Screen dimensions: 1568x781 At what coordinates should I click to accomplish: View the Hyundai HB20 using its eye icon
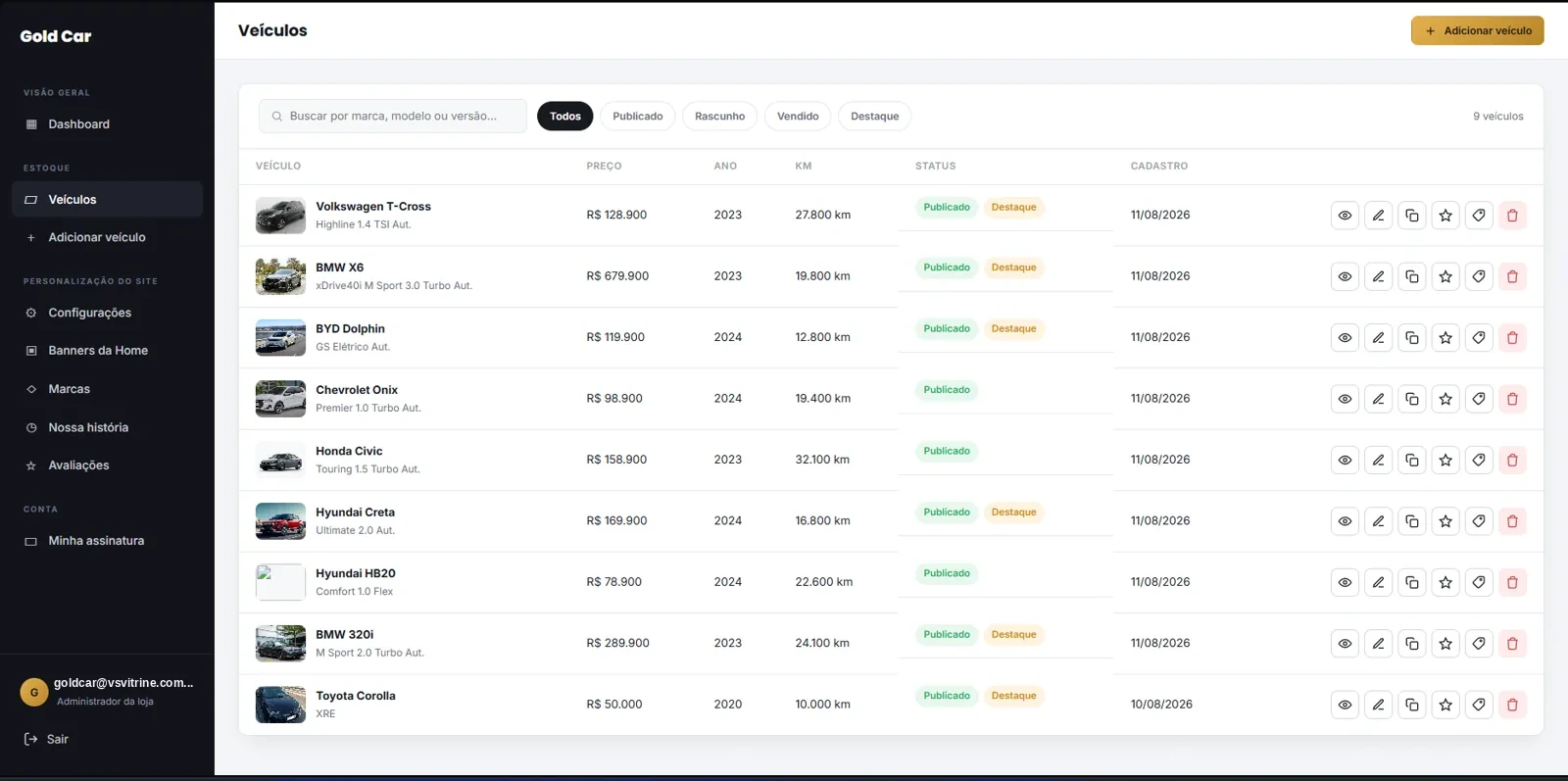1345,582
